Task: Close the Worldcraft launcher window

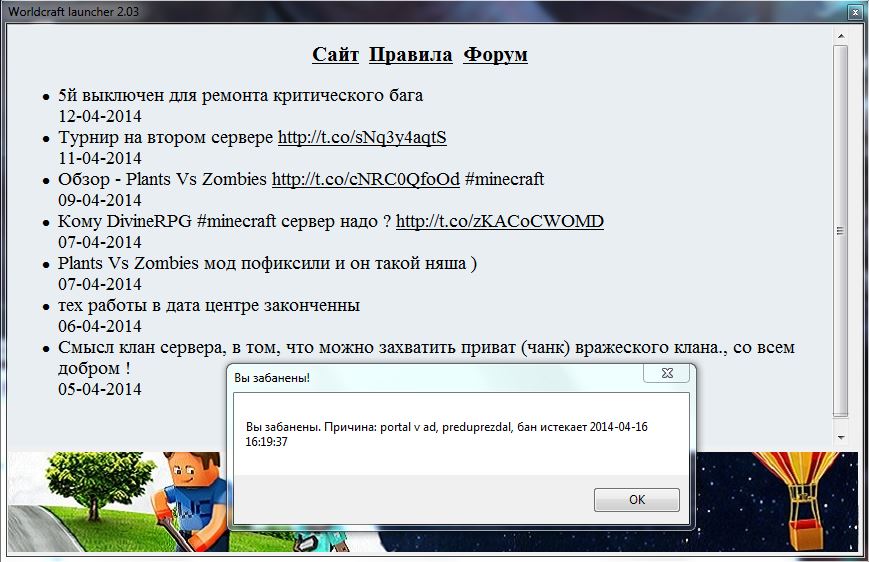Action: (x=855, y=12)
